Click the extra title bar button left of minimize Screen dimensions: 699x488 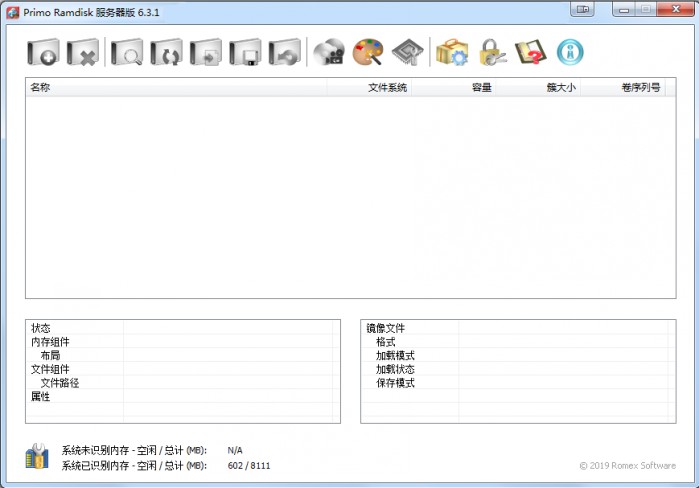[582, 9]
